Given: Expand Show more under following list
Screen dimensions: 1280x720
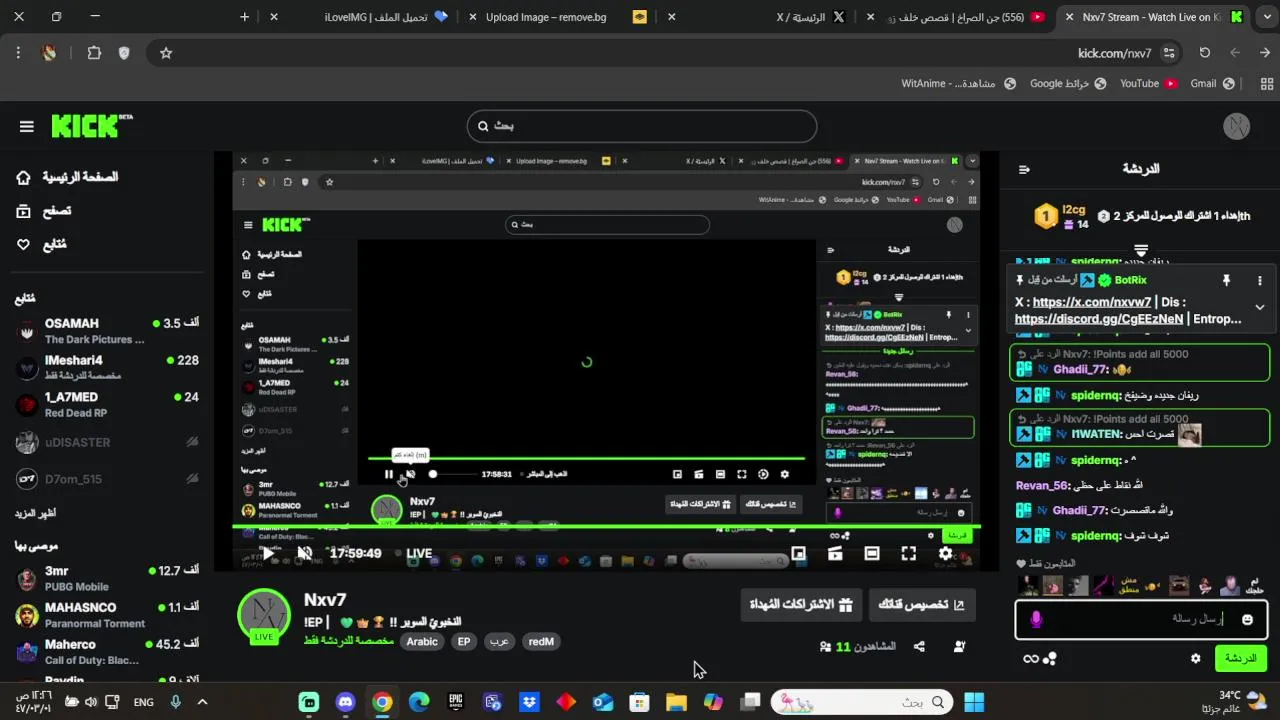Looking at the screenshot, I should pos(35,513).
